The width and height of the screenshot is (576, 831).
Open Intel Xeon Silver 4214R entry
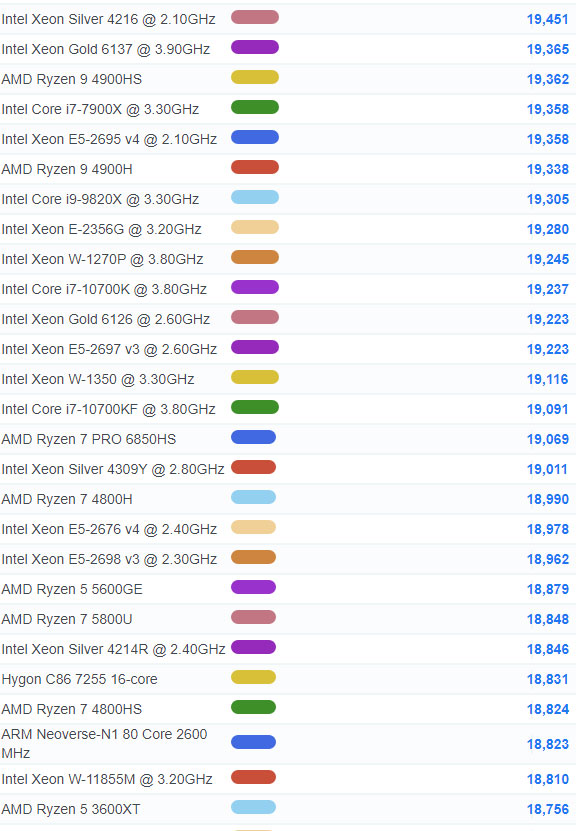[113, 649]
